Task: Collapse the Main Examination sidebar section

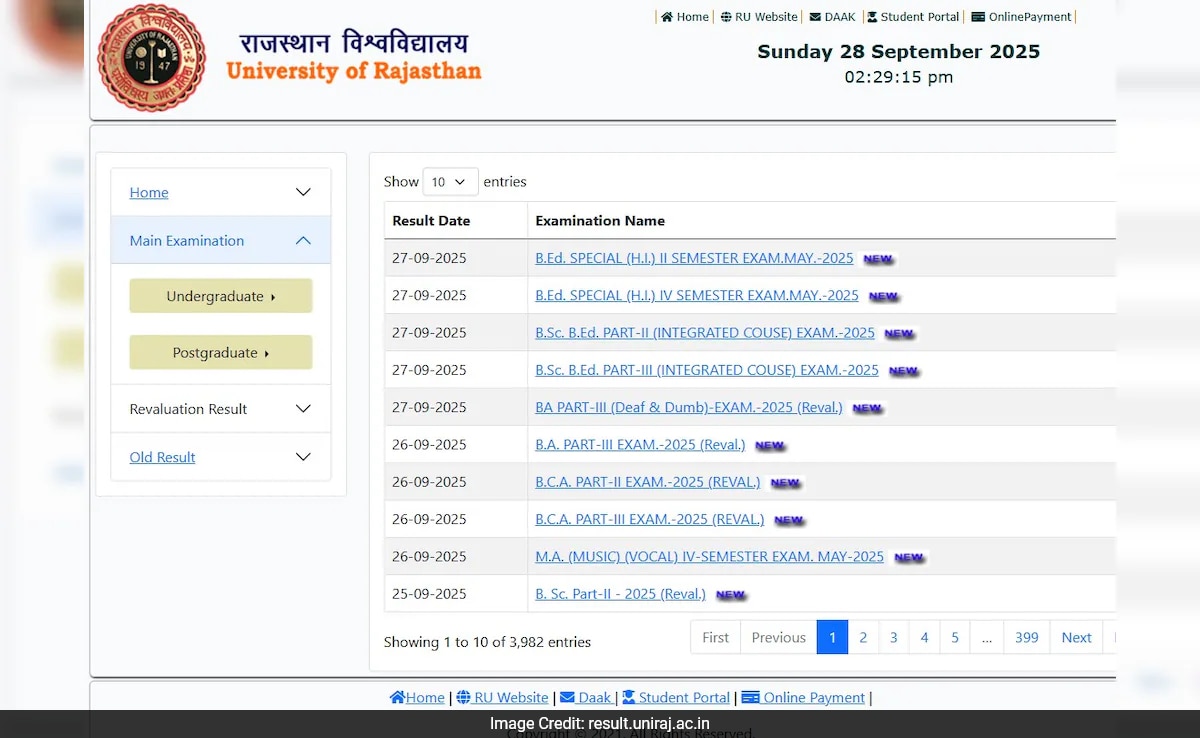Action: pyautogui.click(x=303, y=241)
